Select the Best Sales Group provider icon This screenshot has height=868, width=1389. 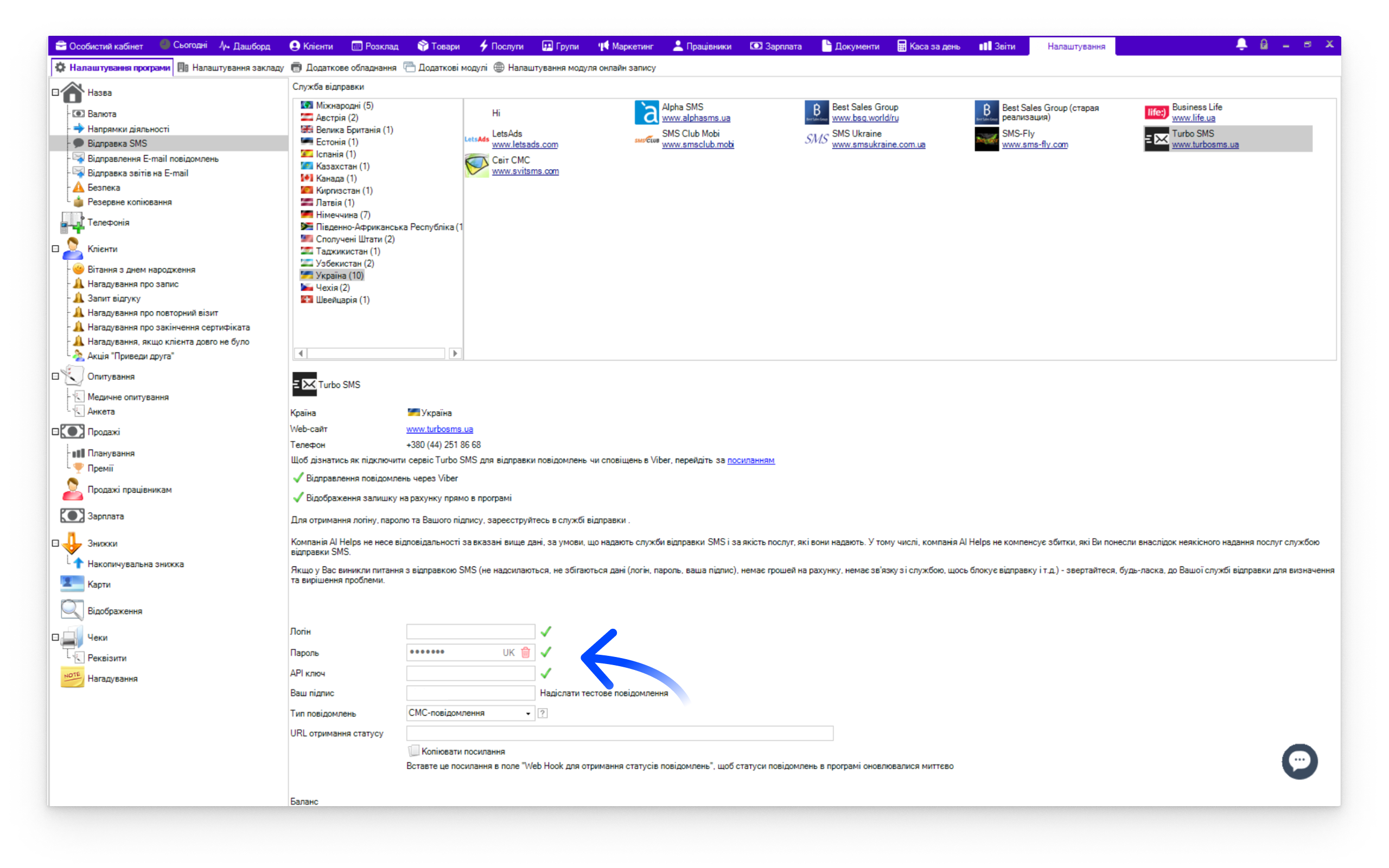(x=816, y=112)
